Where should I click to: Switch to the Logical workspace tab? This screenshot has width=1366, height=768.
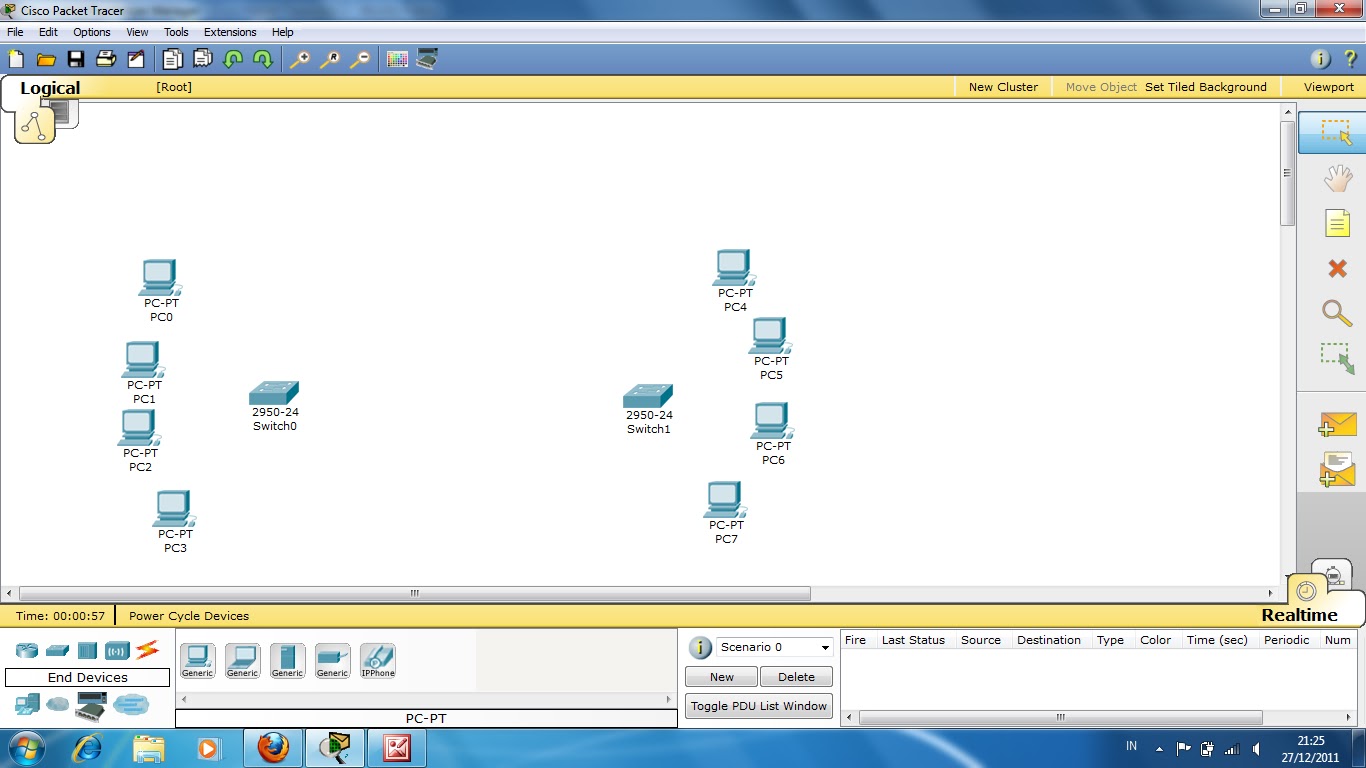(x=49, y=88)
